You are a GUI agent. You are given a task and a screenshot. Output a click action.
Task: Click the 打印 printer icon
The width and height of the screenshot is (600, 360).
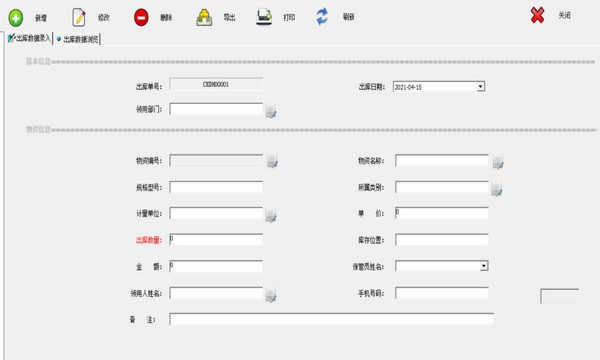point(264,17)
